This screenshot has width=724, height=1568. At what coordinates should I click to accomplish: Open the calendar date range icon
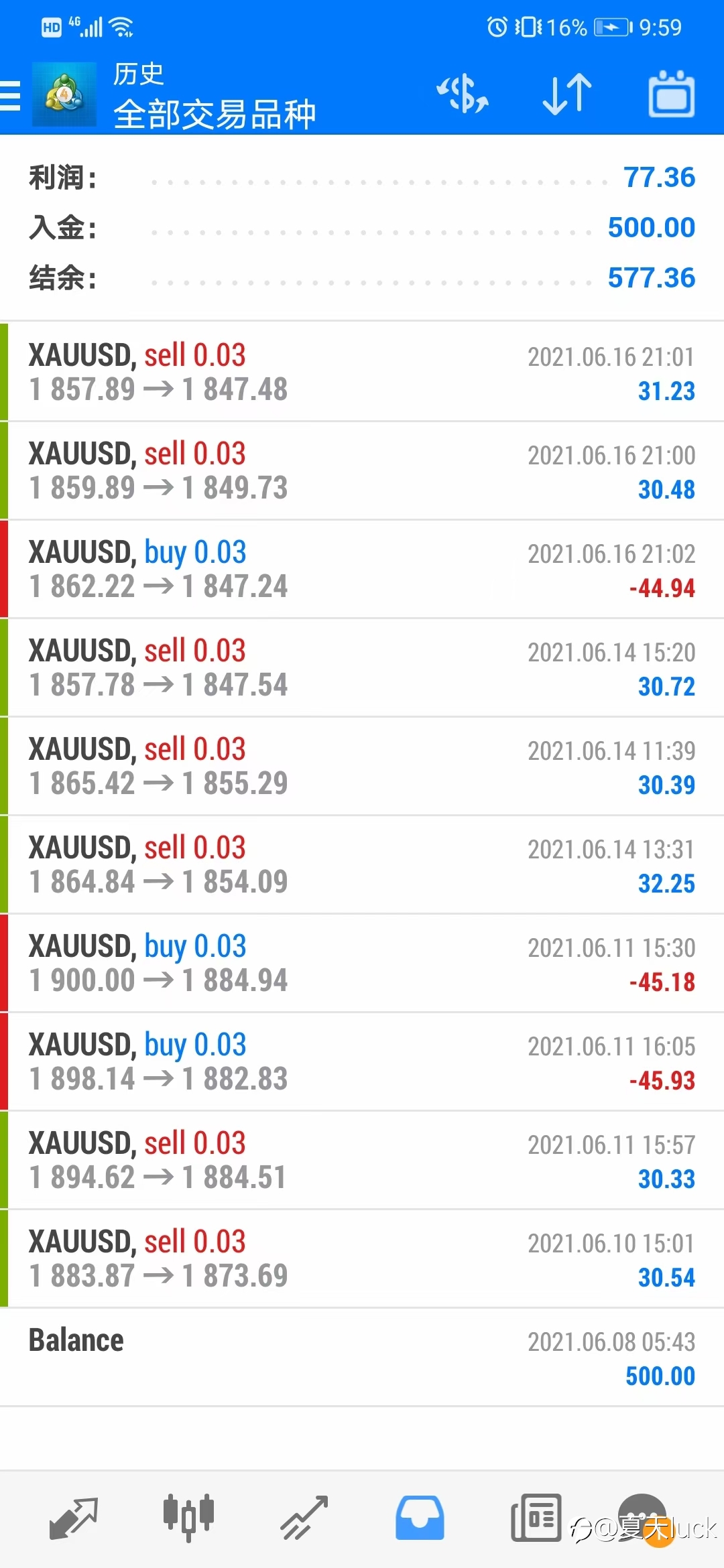pyautogui.click(x=671, y=94)
